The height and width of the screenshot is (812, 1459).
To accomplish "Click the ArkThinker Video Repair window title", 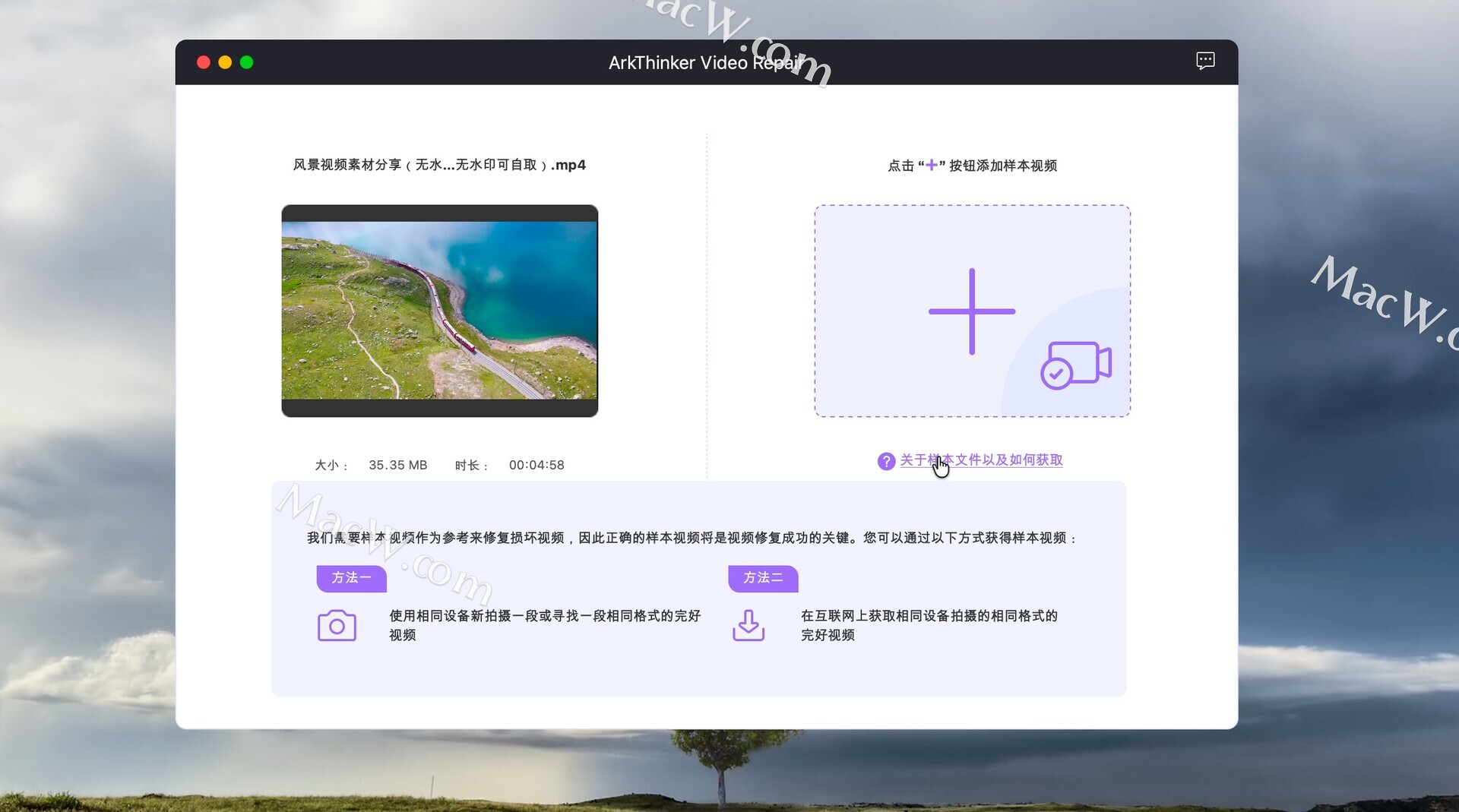I will (704, 62).
